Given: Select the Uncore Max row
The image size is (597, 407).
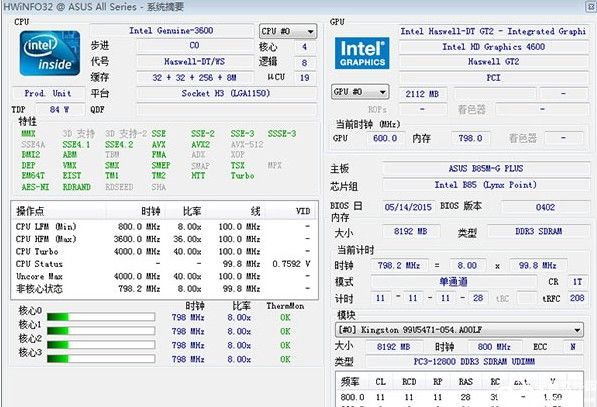Looking at the screenshot, I should pos(164,276).
